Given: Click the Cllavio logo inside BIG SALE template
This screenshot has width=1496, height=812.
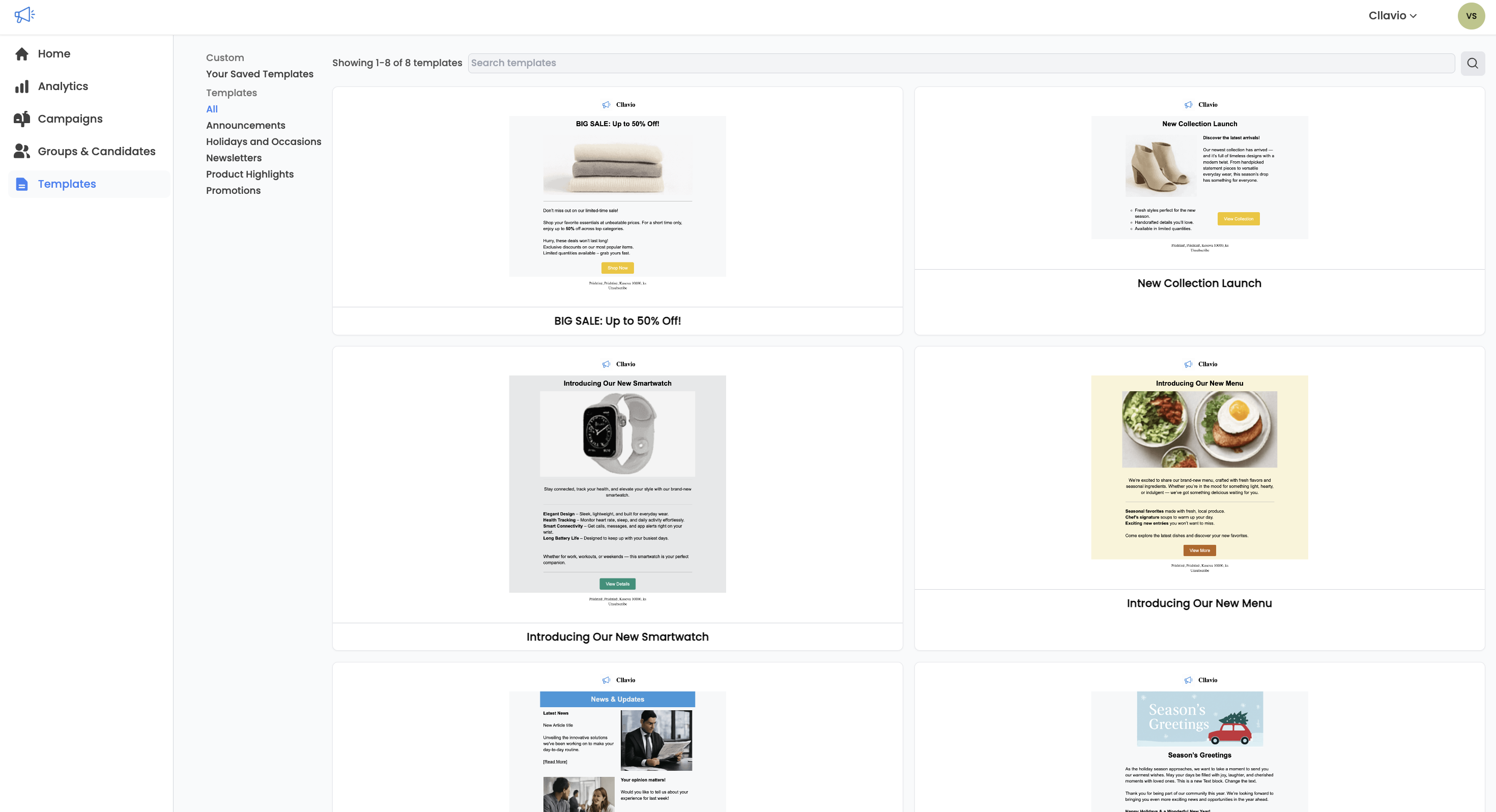Looking at the screenshot, I should [x=607, y=104].
